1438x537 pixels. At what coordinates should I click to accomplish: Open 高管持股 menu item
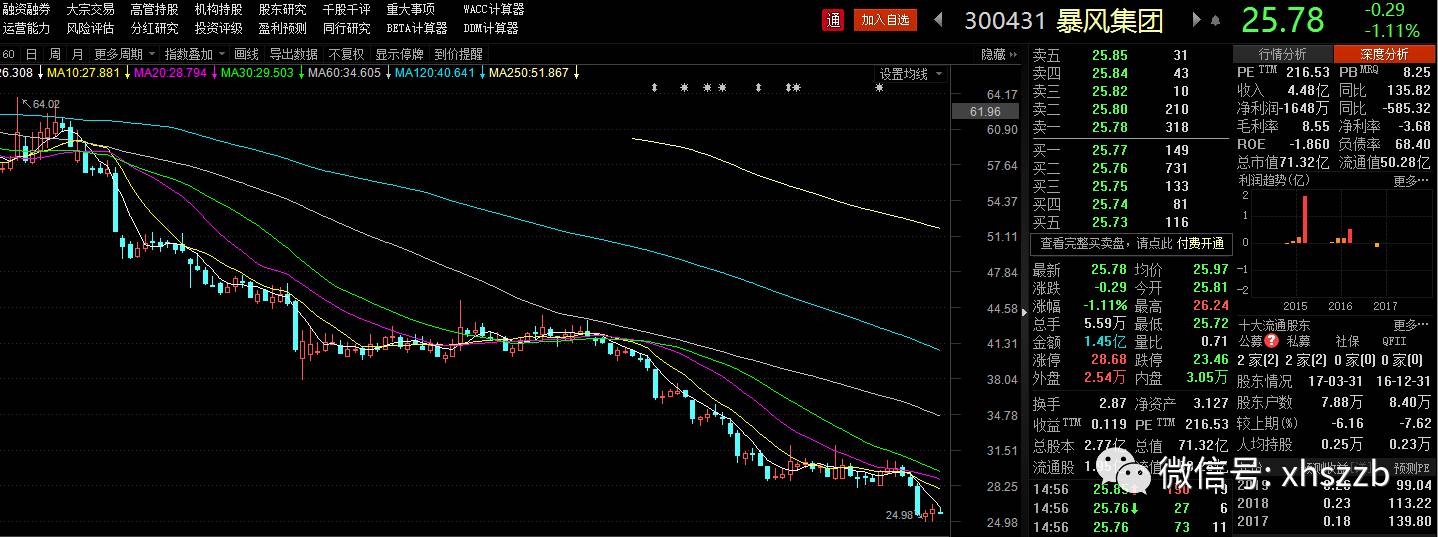click(154, 9)
